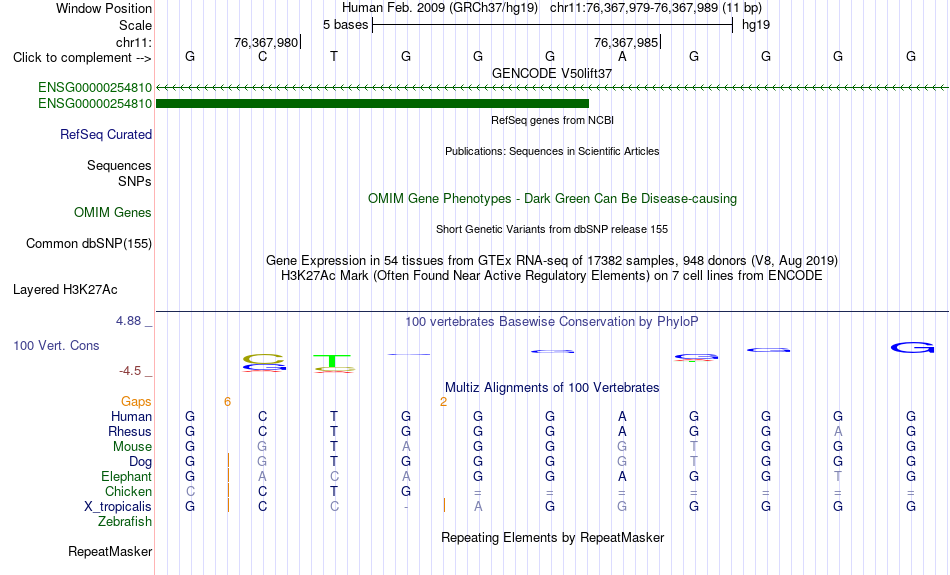
Task: Select the Zebrafish species label
Action: coord(125,522)
